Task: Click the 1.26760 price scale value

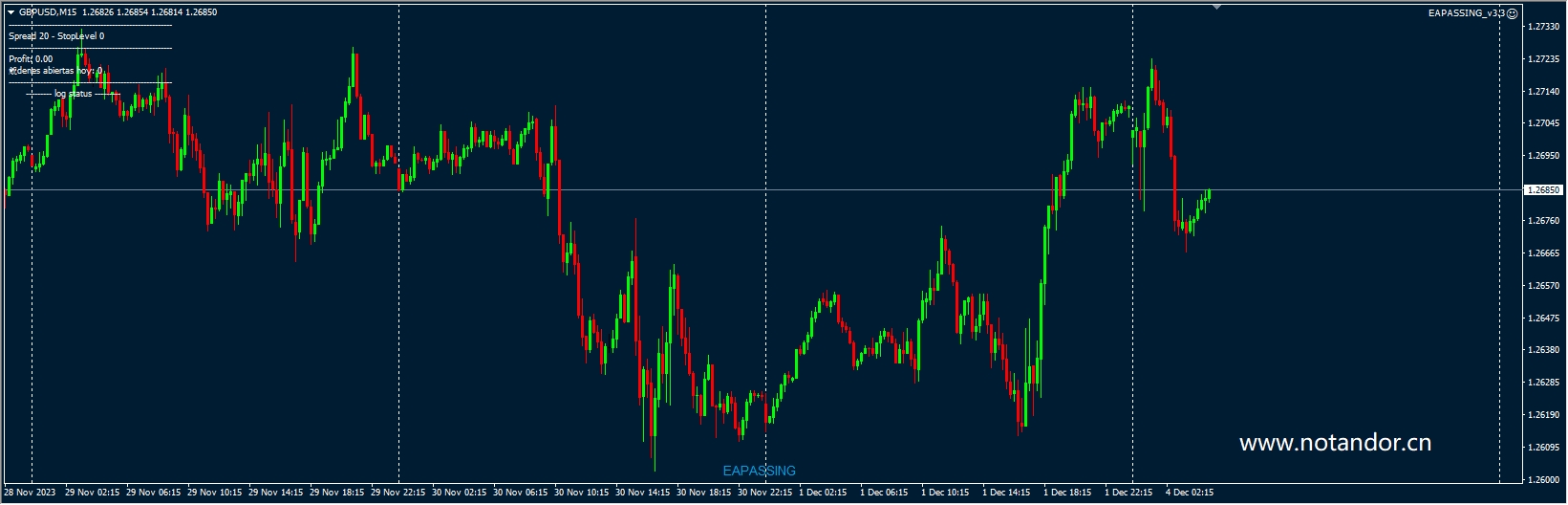Action: [1543, 221]
